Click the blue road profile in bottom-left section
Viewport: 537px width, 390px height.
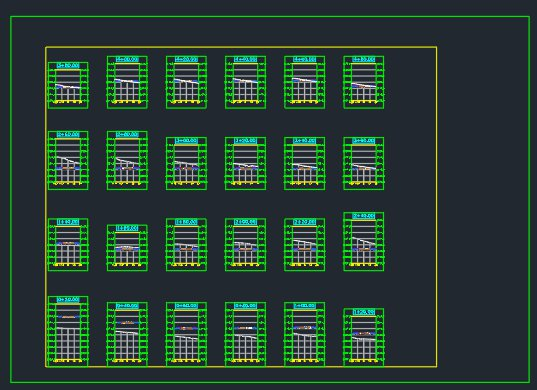tap(68, 317)
